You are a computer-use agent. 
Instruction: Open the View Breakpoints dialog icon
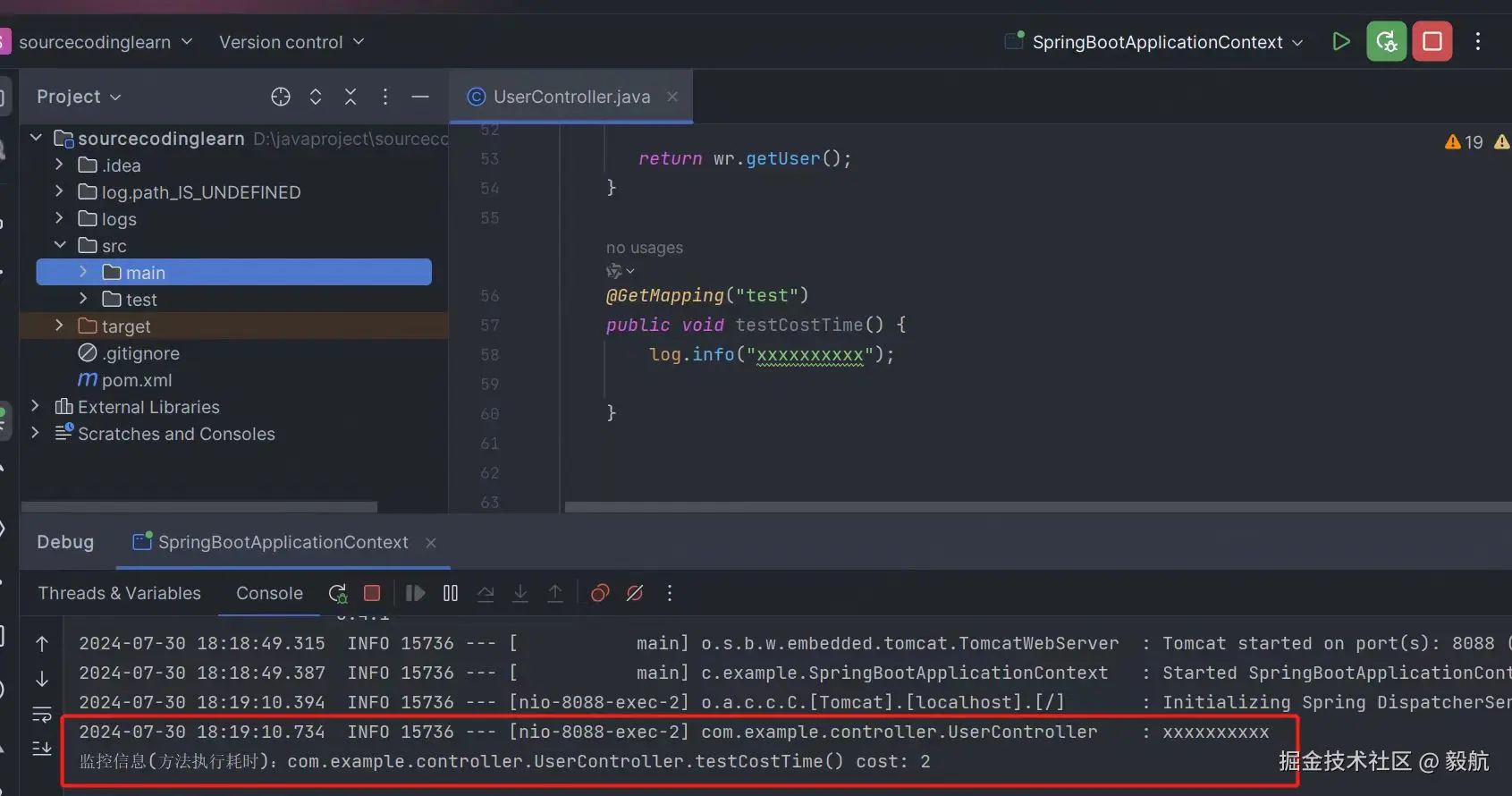tap(600, 593)
